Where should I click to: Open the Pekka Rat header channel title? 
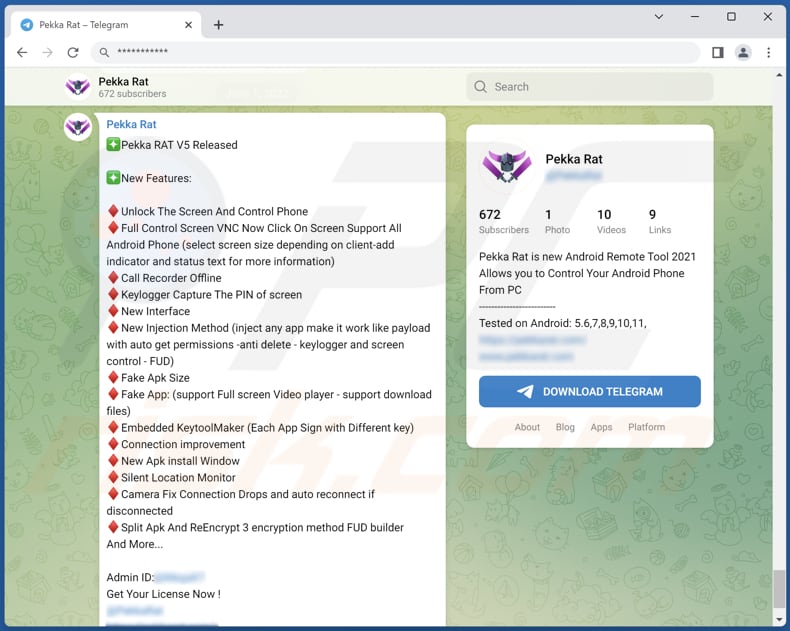(123, 81)
